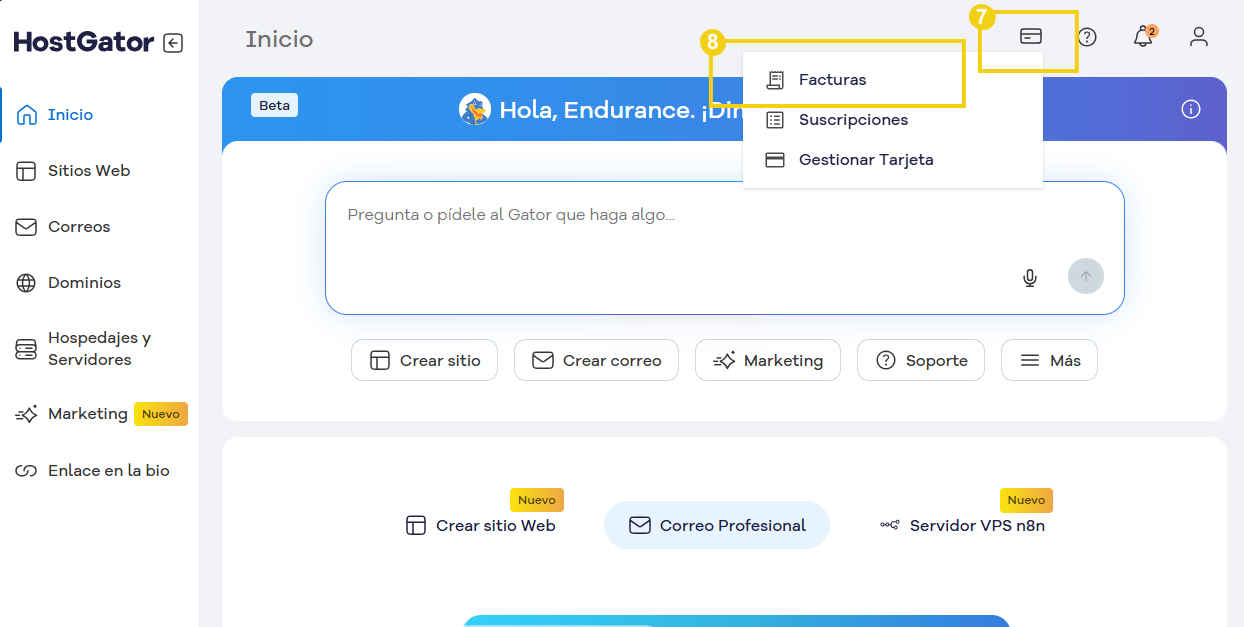1244x627 pixels.
Task: Collapse the sidebar using the arrow next to HostGator
Action: [x=171, y=43]
